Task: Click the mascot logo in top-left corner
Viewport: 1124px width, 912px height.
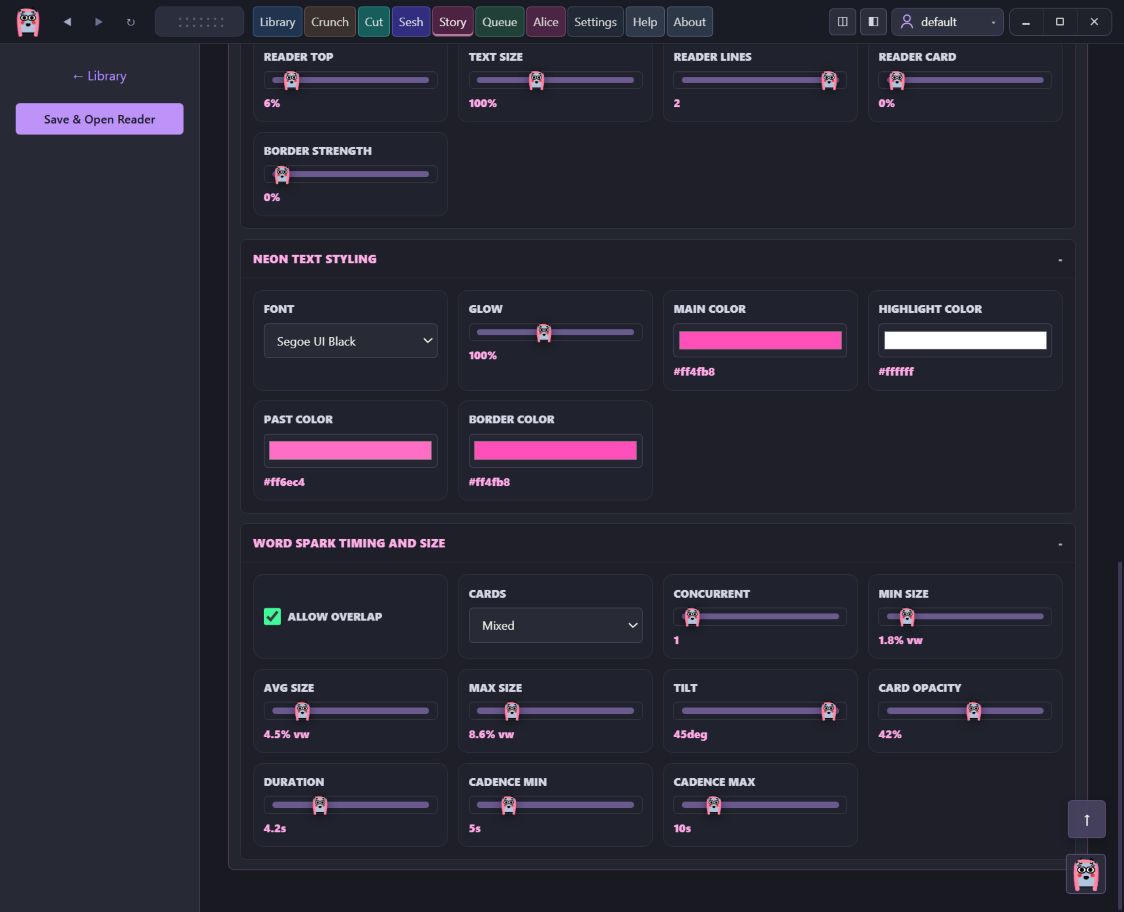Action: (x=28, y=22)
